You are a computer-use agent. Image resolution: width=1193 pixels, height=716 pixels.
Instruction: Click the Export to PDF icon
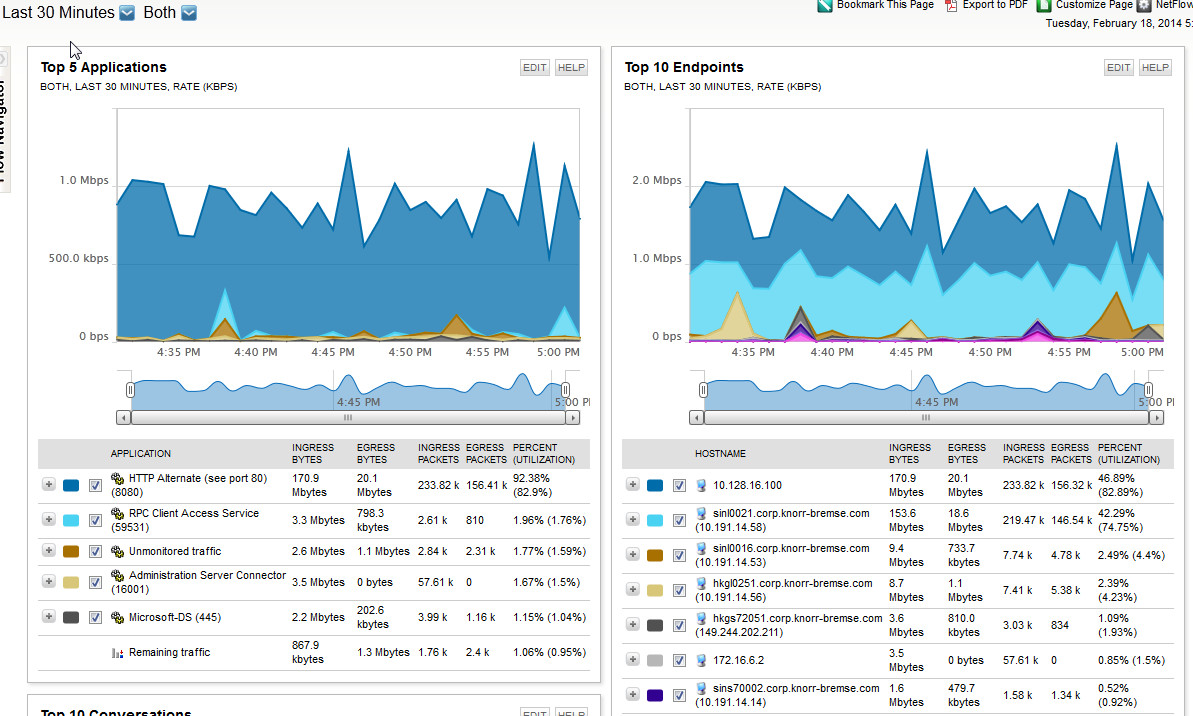point(951,5)
